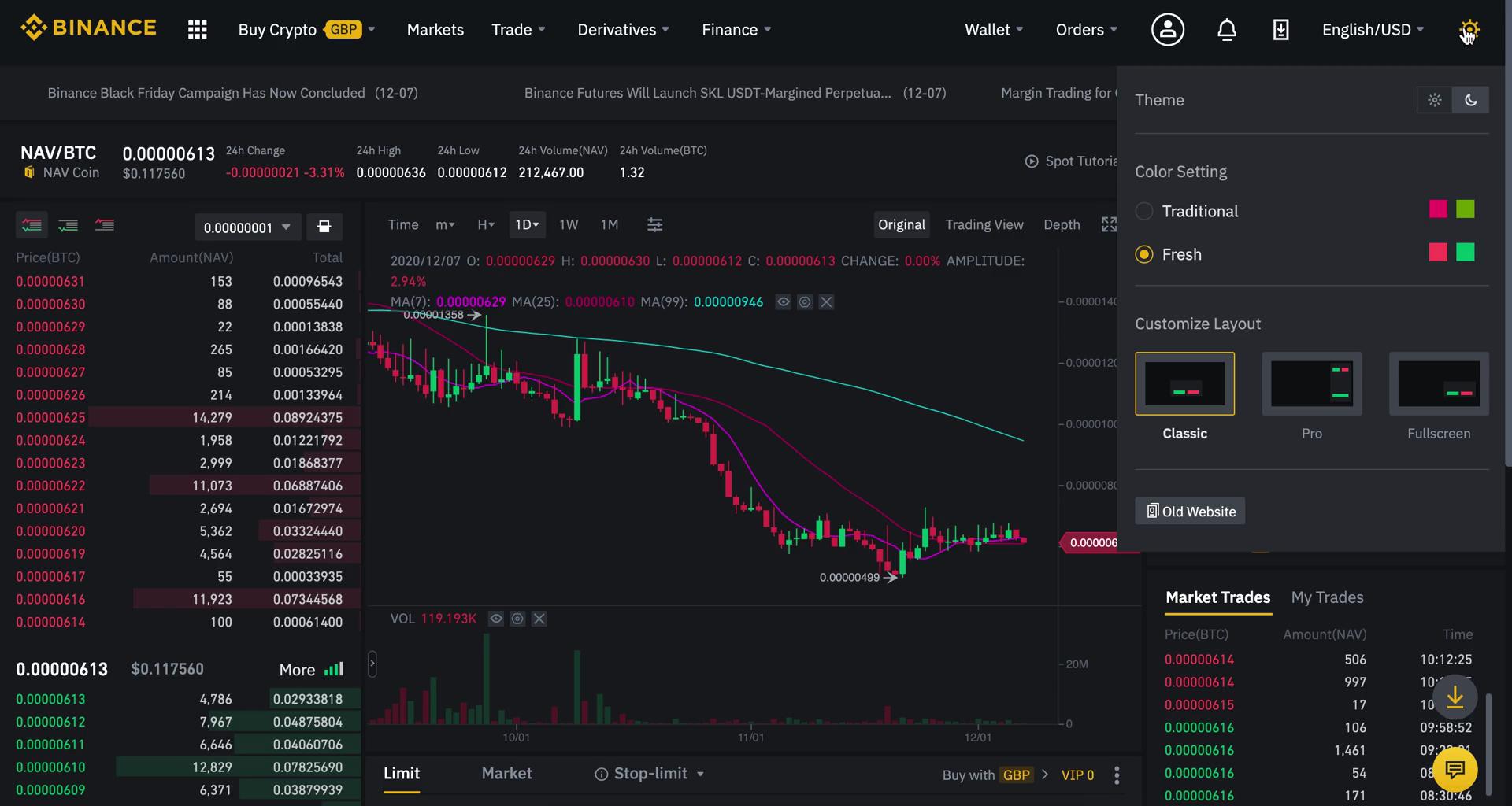Screen dimensions: 1512x806
Task: Open chart technical indicator settings icon
Action: coord(654,224)
